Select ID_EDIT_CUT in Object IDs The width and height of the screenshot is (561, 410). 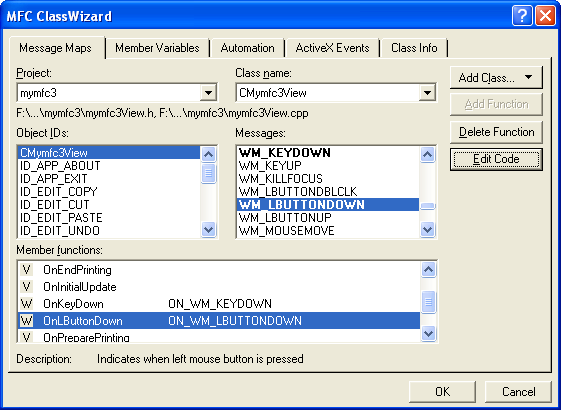click(x=109, y=205)
